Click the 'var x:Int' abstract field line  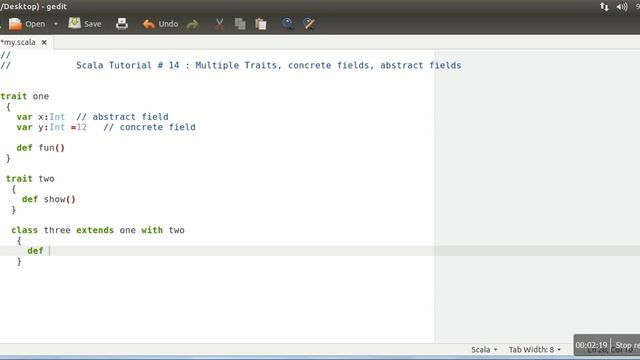coord(40,117)
